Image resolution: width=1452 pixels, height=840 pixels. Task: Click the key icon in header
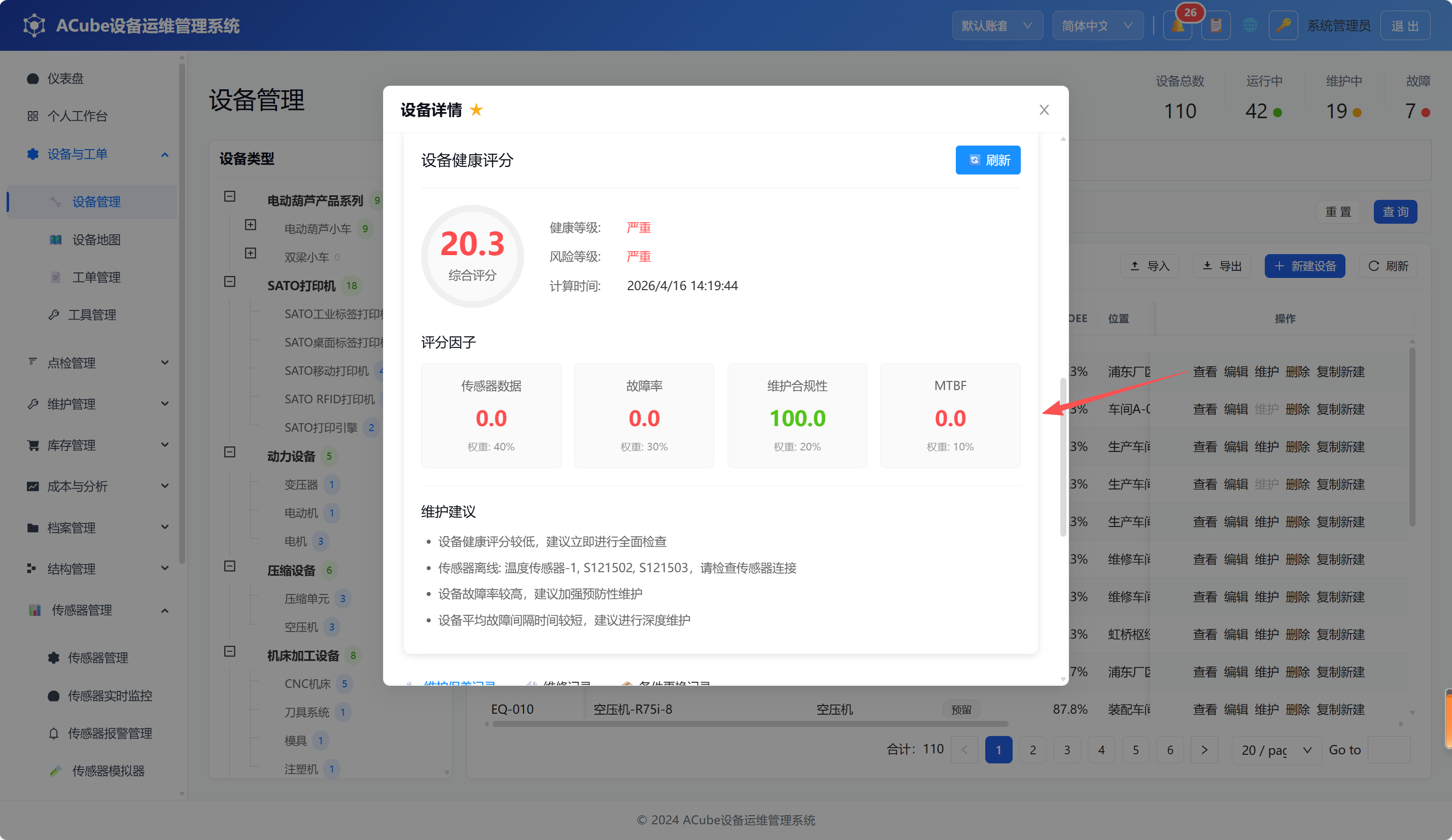(1283, 26)
